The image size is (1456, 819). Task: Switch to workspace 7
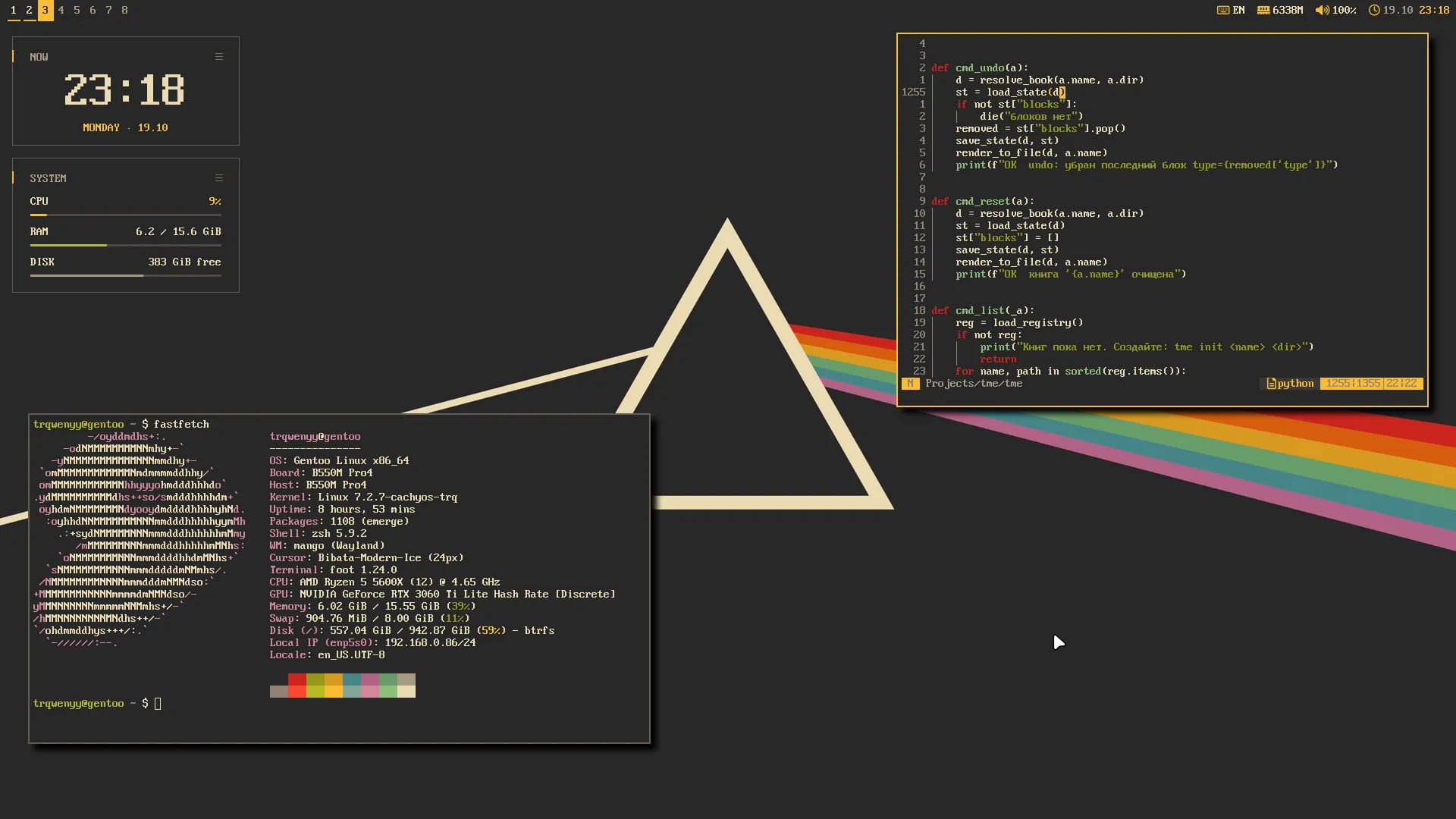coord(109,10)
